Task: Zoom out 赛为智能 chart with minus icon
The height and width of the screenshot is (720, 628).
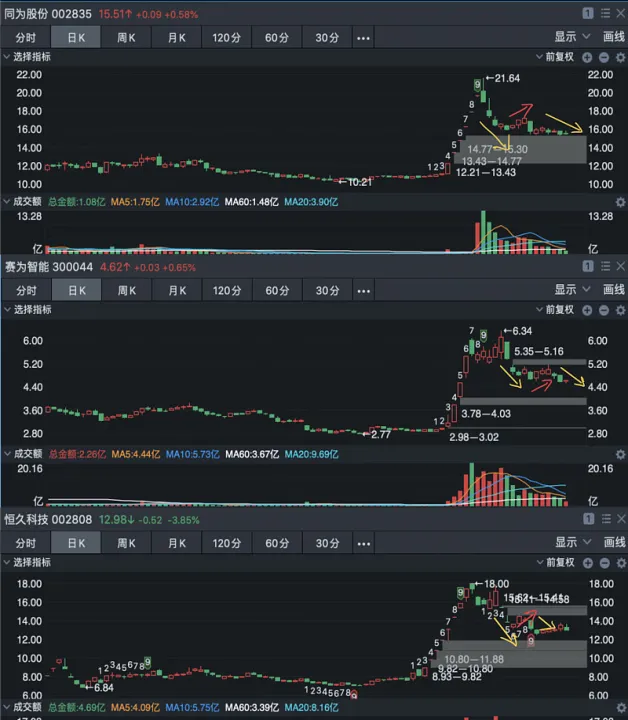Action: coord(604,310)
